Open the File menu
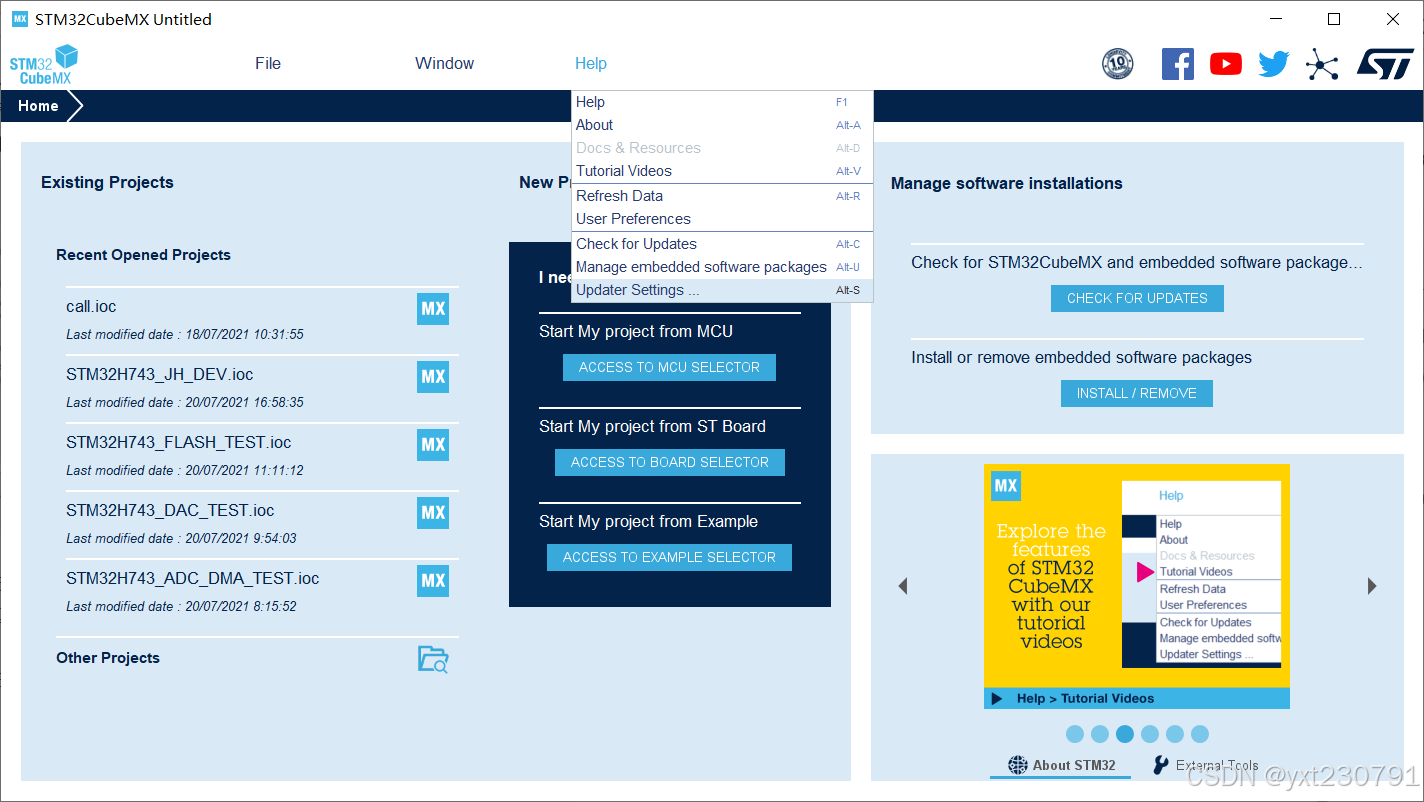This screenshot has height=802, width=1424. click(x=268, y=63)
